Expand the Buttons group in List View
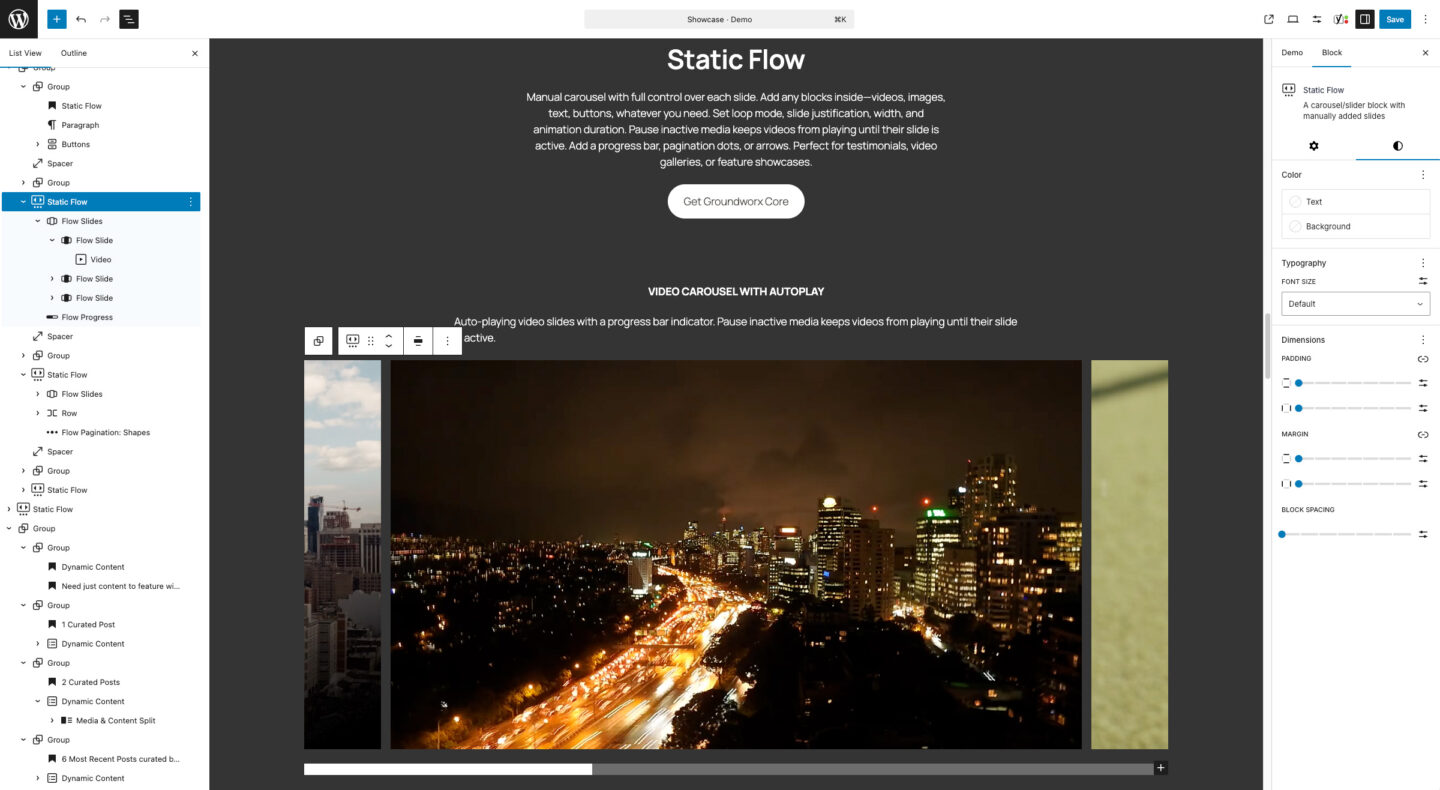 (x=39, y=144)
